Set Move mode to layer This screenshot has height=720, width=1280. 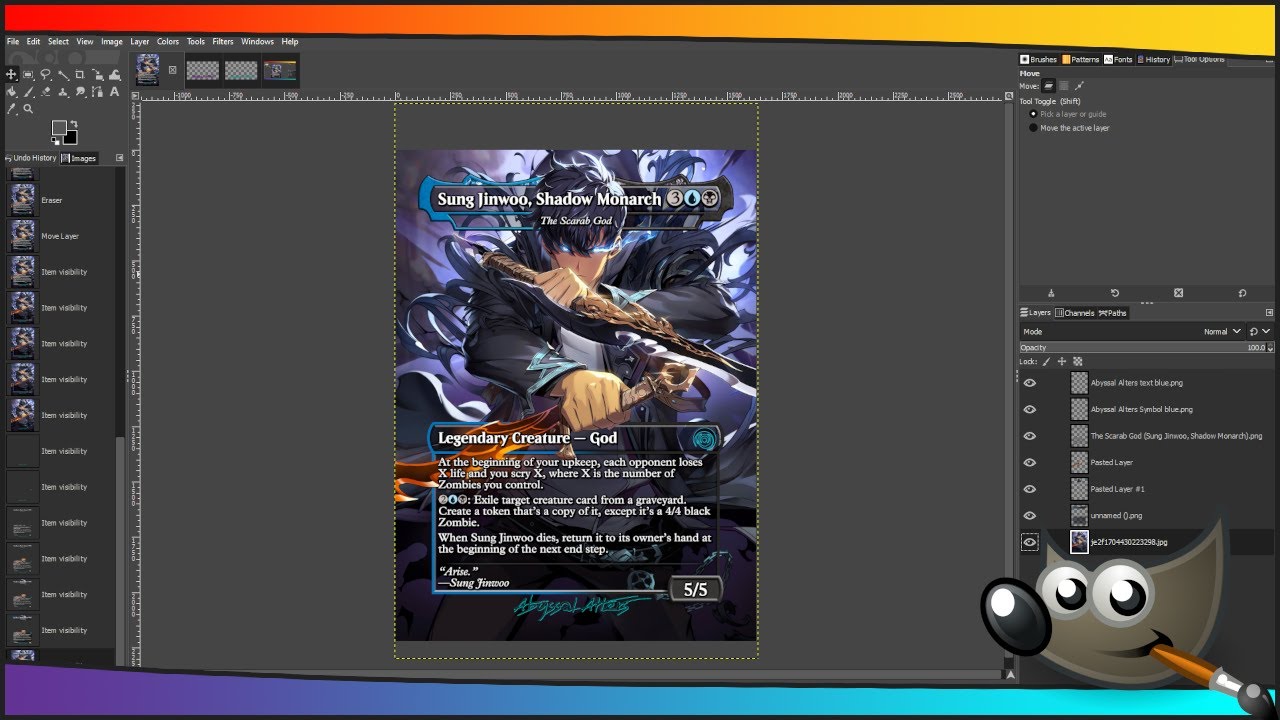pyautogui.click(x=1048, y=86)
